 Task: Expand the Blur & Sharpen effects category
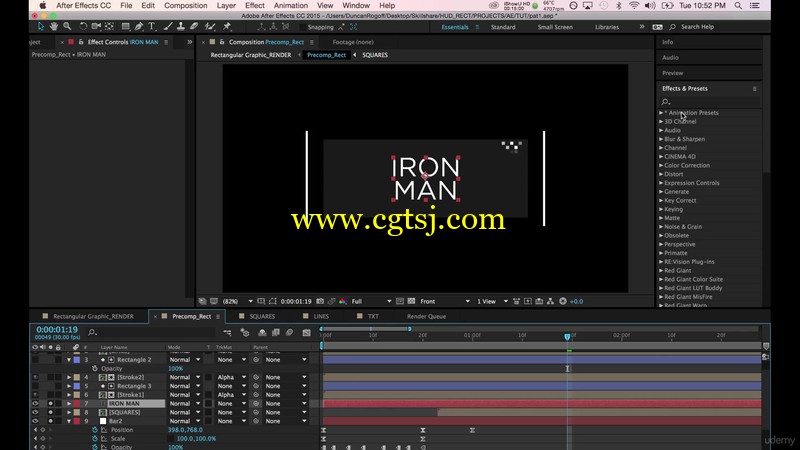661,139
